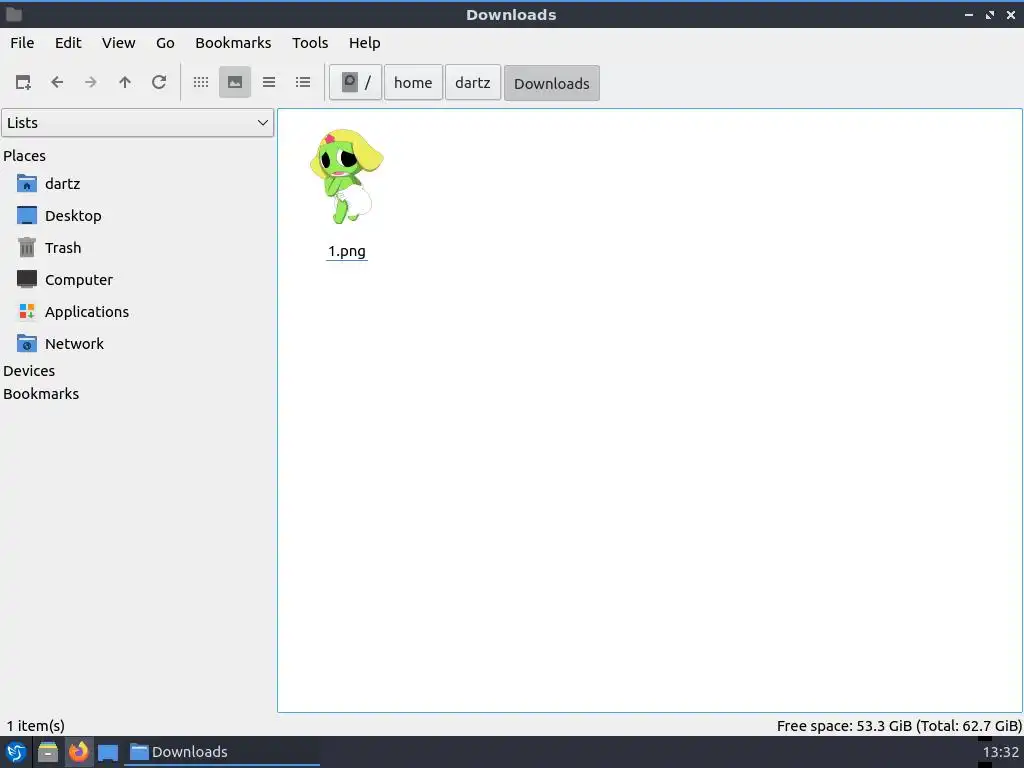Open the Lists side pane dropdown
This screenshot has height=768, width=1024.
[x=137, y=123]
